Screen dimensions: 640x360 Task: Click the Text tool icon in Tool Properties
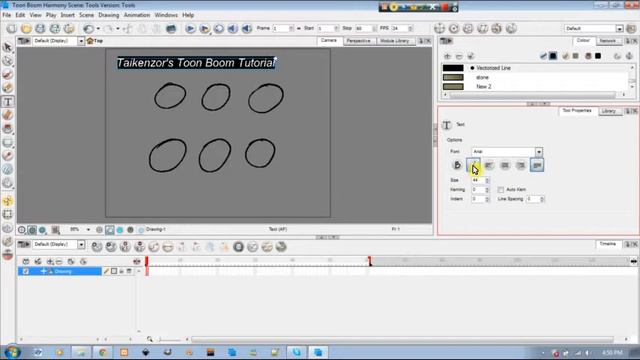[x=447, y=125]
